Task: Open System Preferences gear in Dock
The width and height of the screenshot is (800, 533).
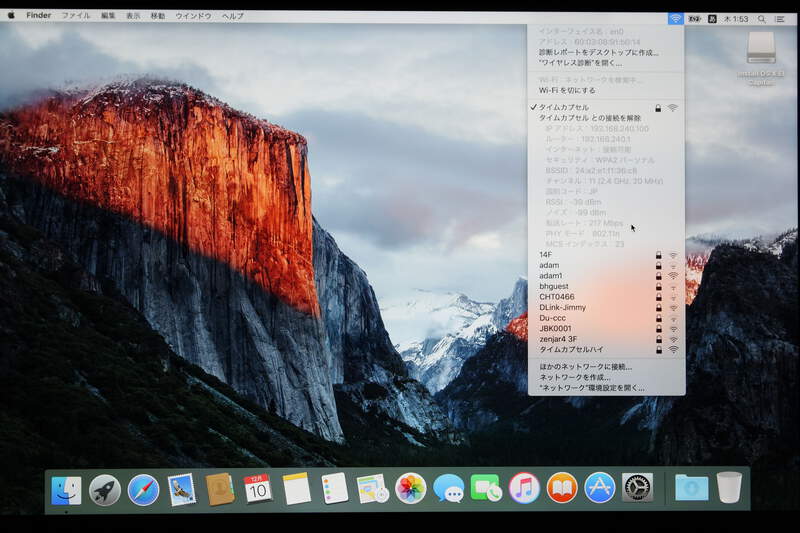Action: (x=637, y=488)
